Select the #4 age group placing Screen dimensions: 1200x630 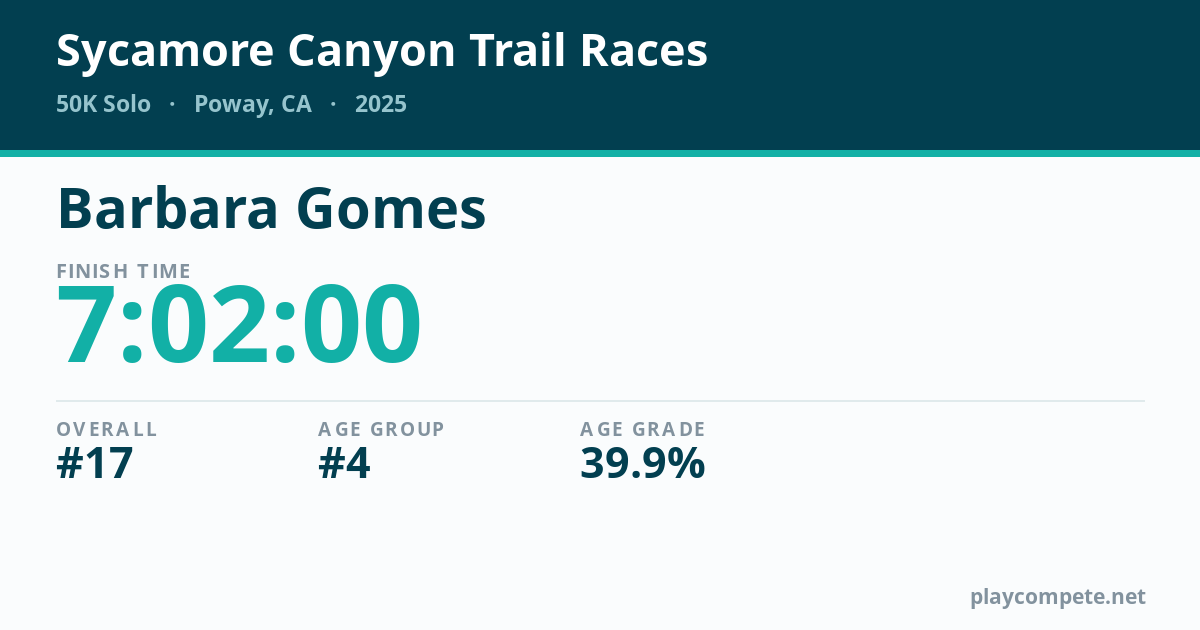pos(344,464)
